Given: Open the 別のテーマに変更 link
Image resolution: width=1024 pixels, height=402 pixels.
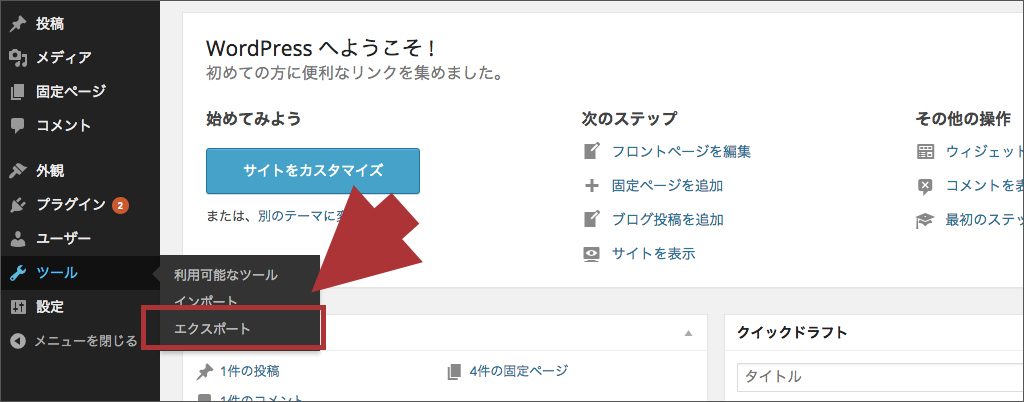Looking at the screenshot, I should (x=302, y=216).
